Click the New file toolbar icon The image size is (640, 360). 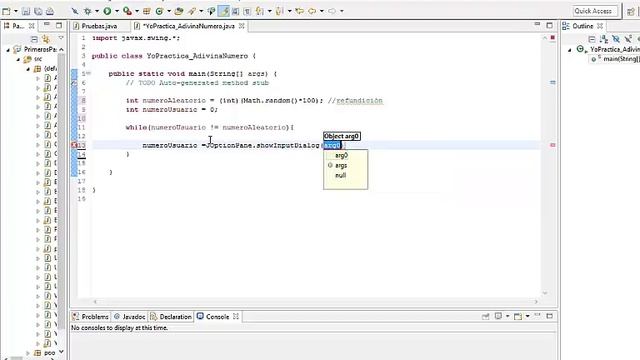pos(7,11)
